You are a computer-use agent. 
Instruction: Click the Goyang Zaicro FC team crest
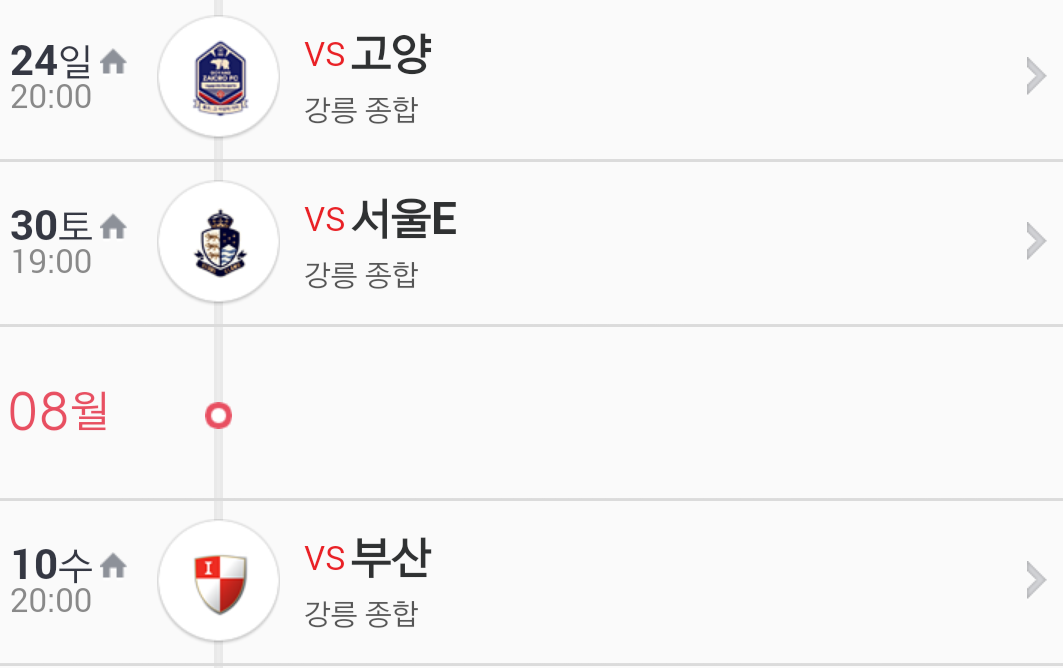point(219,77)
